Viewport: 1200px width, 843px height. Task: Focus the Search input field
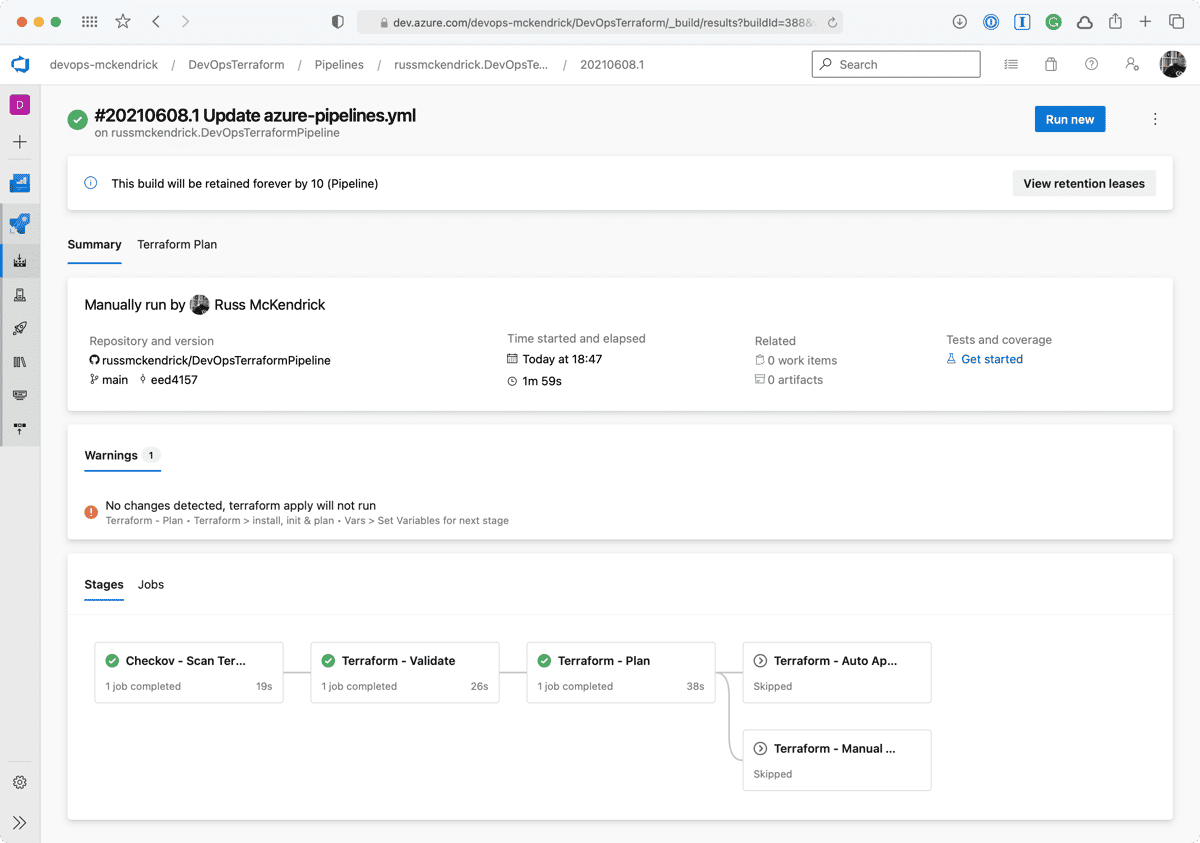click(896, 64)
